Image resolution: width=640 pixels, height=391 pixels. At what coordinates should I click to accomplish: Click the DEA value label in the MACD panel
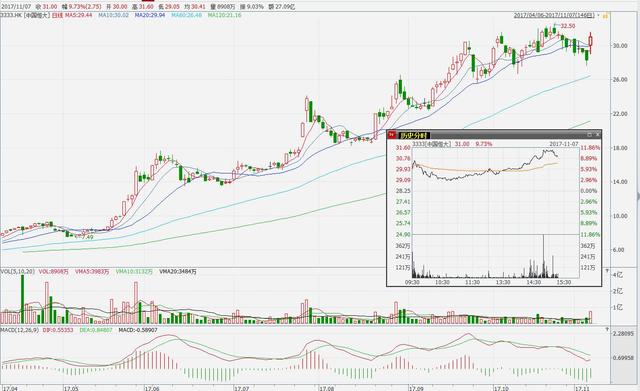[96, 329]
